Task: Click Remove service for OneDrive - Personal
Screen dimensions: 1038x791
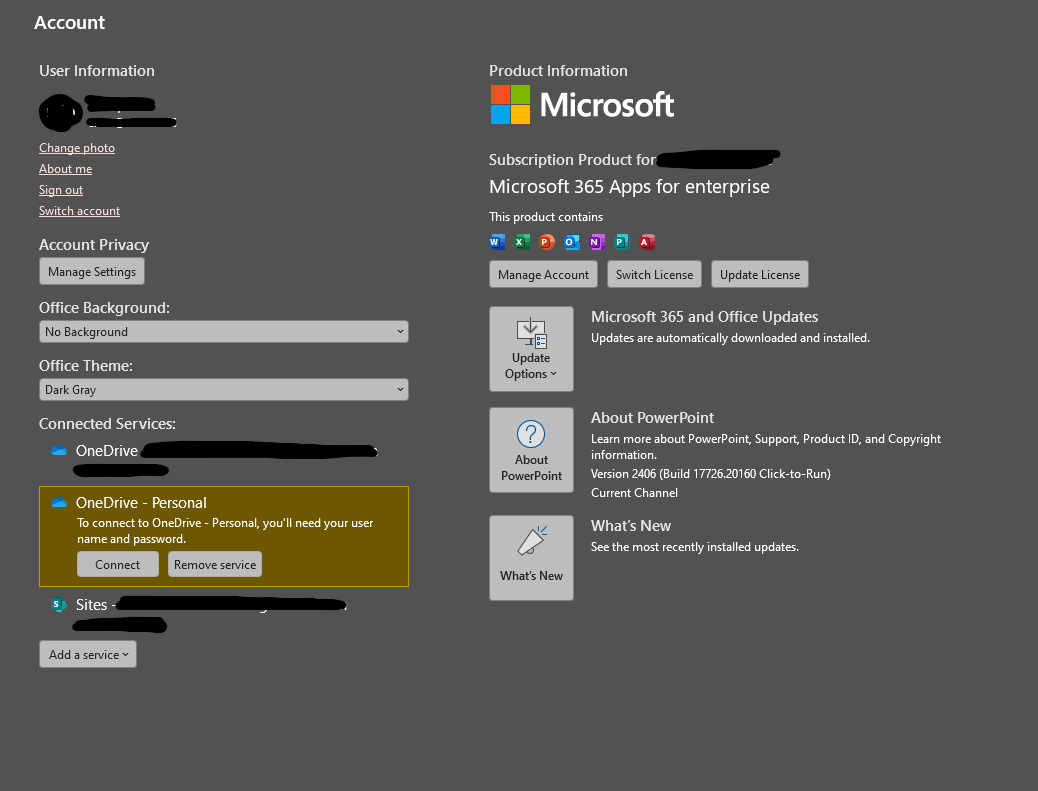Action: pos(215,565)
